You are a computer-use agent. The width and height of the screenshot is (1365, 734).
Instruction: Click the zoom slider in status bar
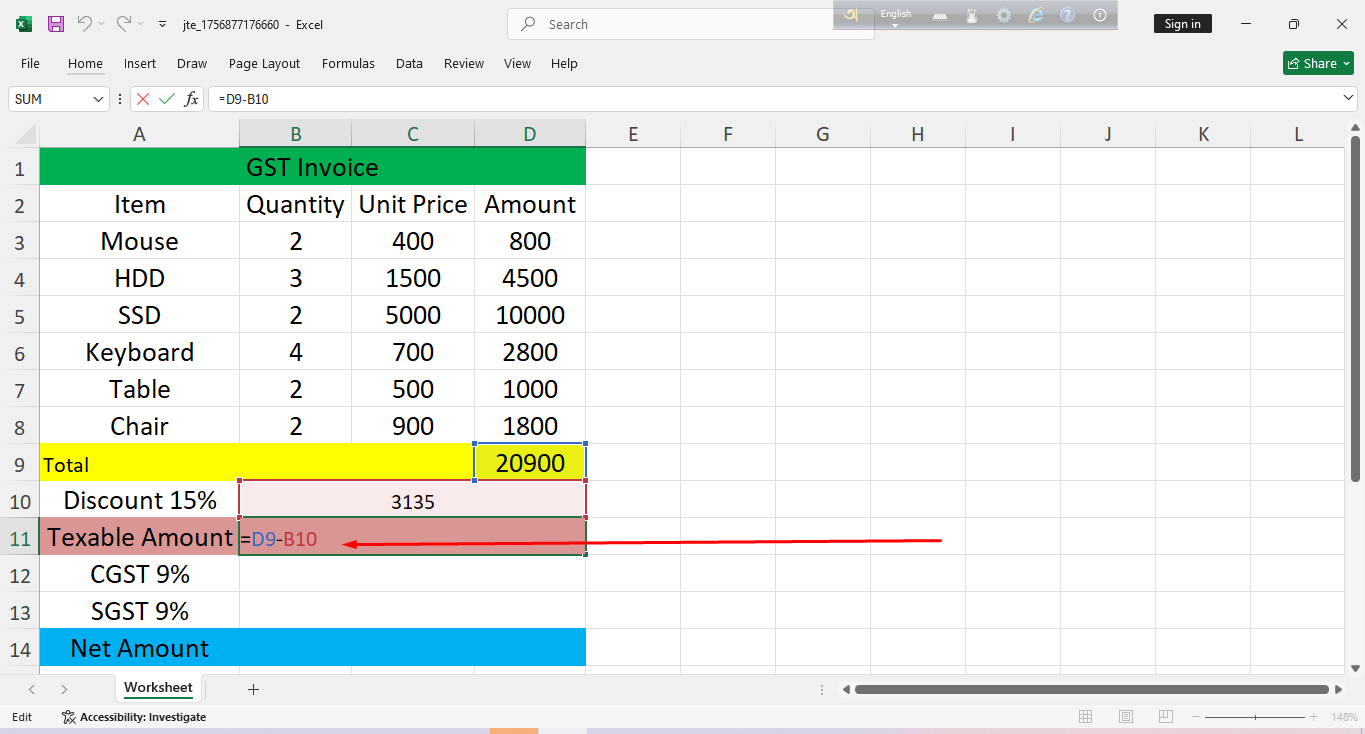tap(1256, 717)
